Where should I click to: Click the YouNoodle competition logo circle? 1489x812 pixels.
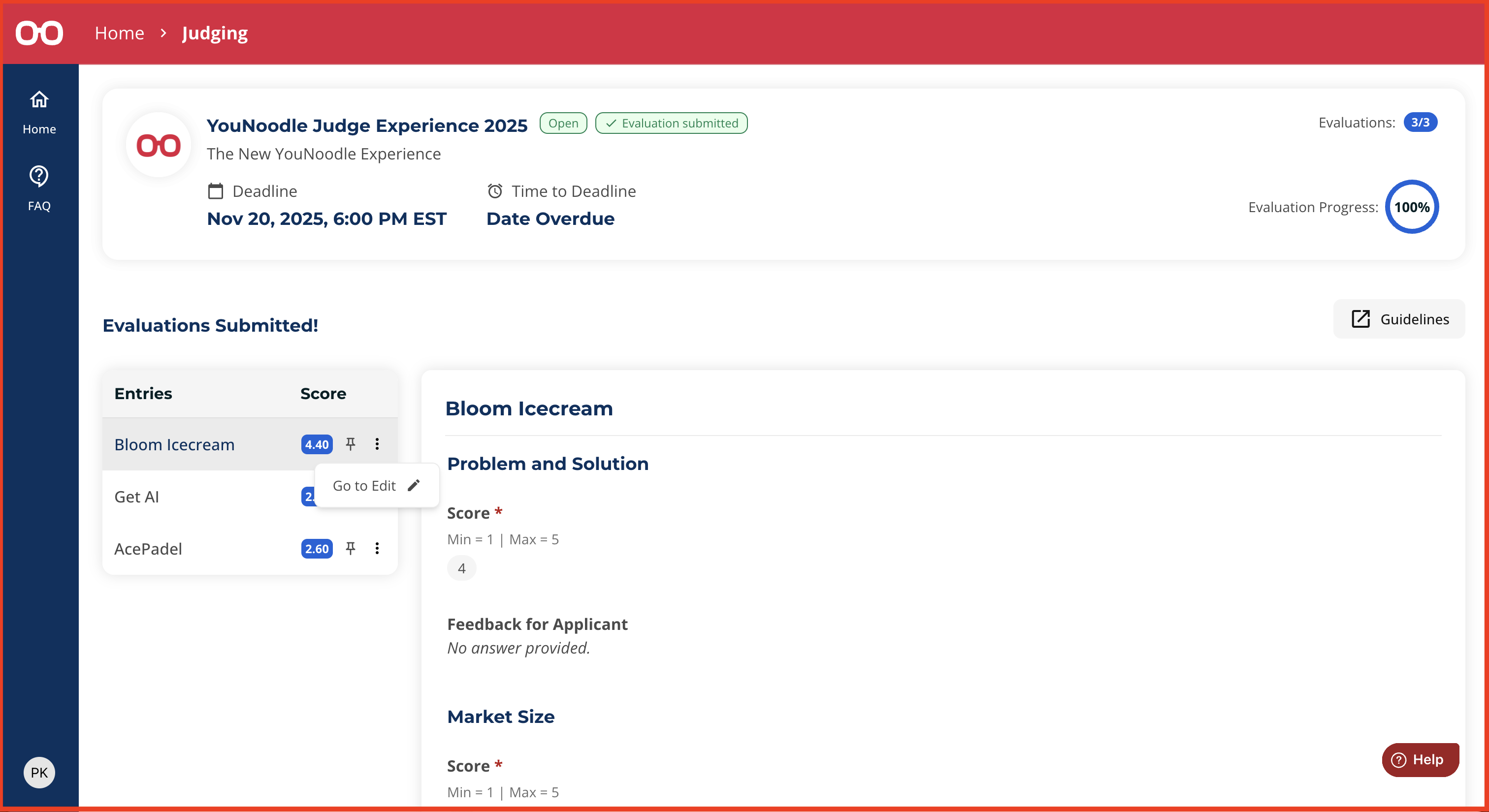click(159, 145)
